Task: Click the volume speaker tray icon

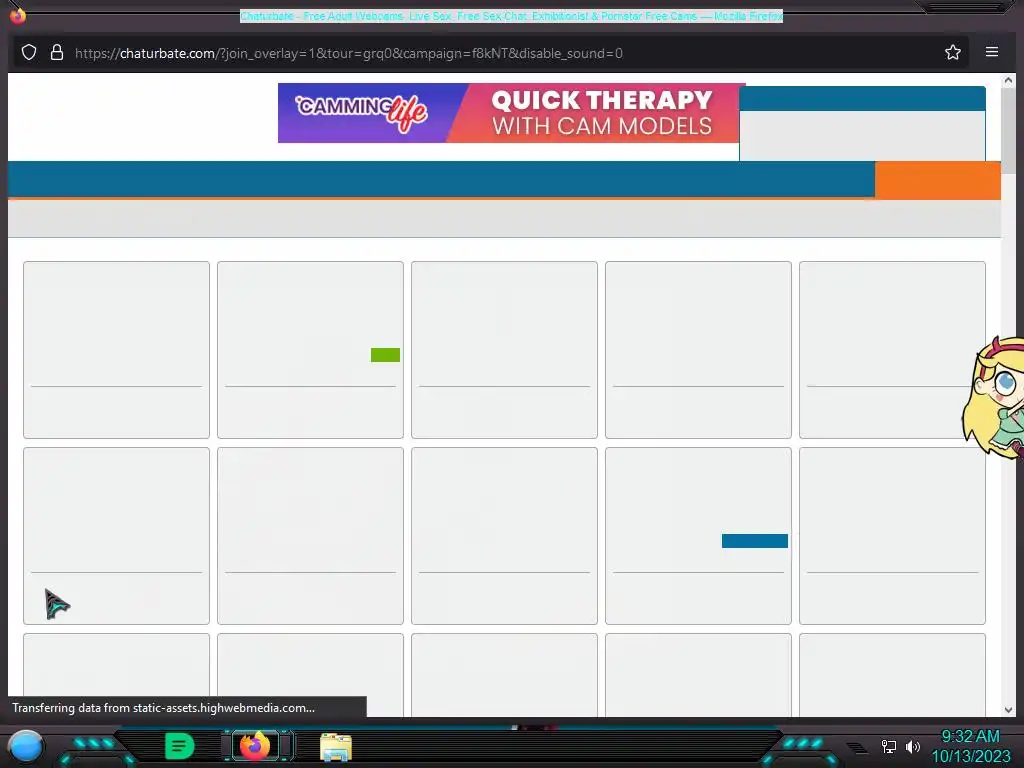Action: [x=913, y=746]
